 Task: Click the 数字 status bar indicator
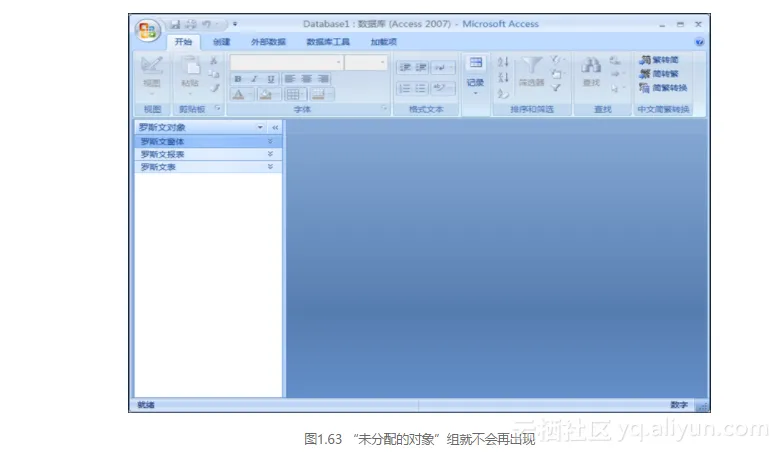(x=679, y=405)
